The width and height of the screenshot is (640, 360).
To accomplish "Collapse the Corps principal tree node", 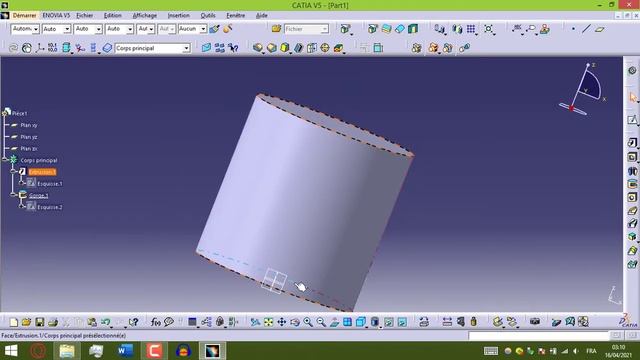I will (5, 160).
